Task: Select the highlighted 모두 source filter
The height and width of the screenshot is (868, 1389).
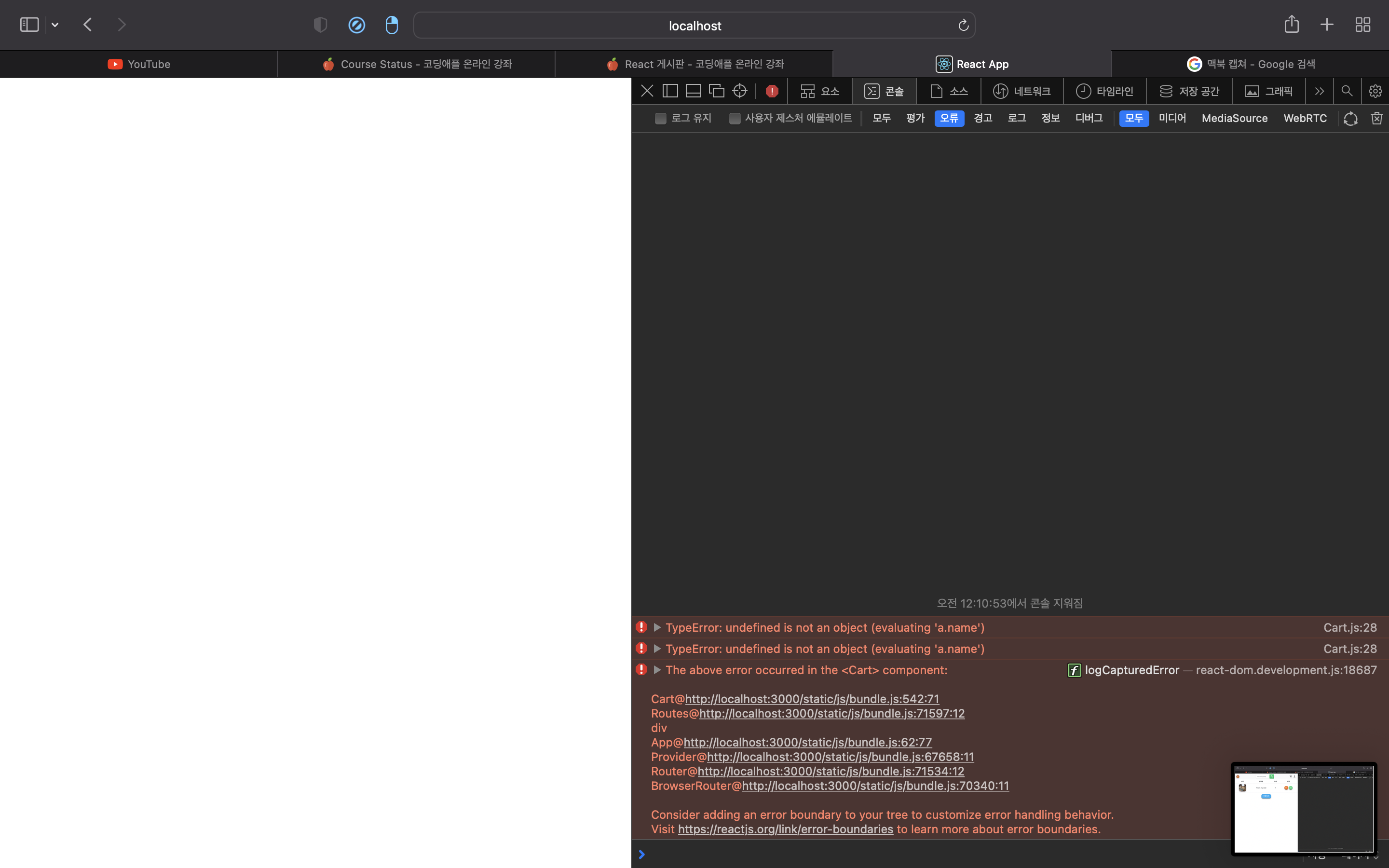Action: click(1134, 118)
